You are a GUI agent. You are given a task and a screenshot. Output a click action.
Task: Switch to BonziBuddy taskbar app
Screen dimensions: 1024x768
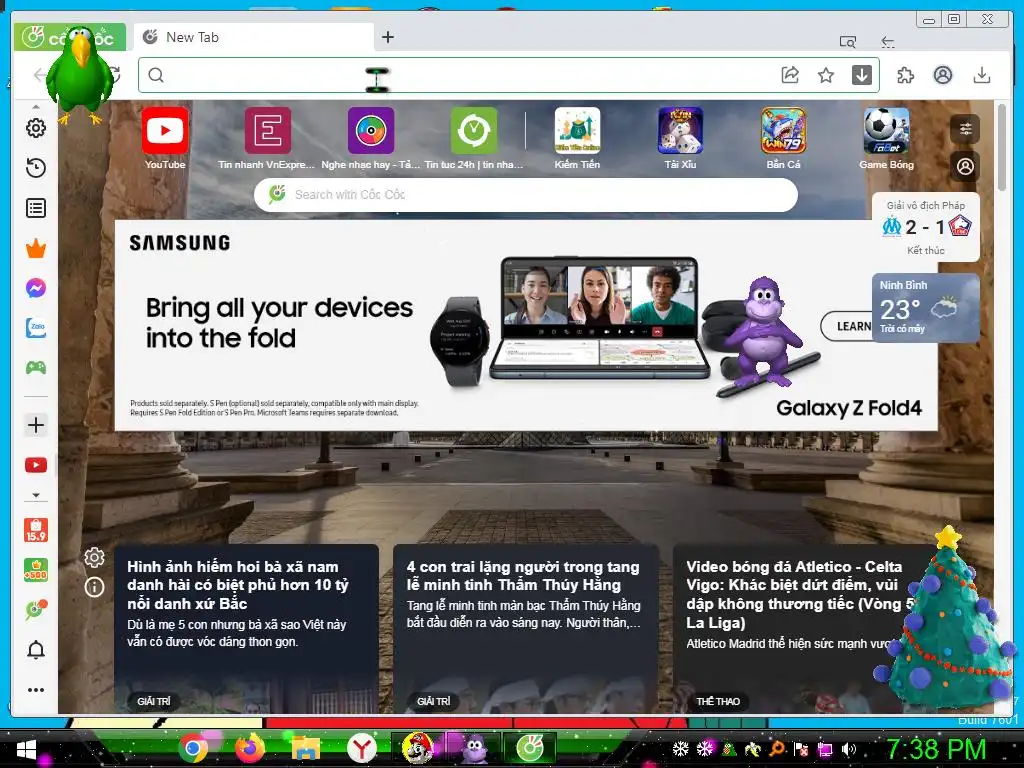[474, 748]
